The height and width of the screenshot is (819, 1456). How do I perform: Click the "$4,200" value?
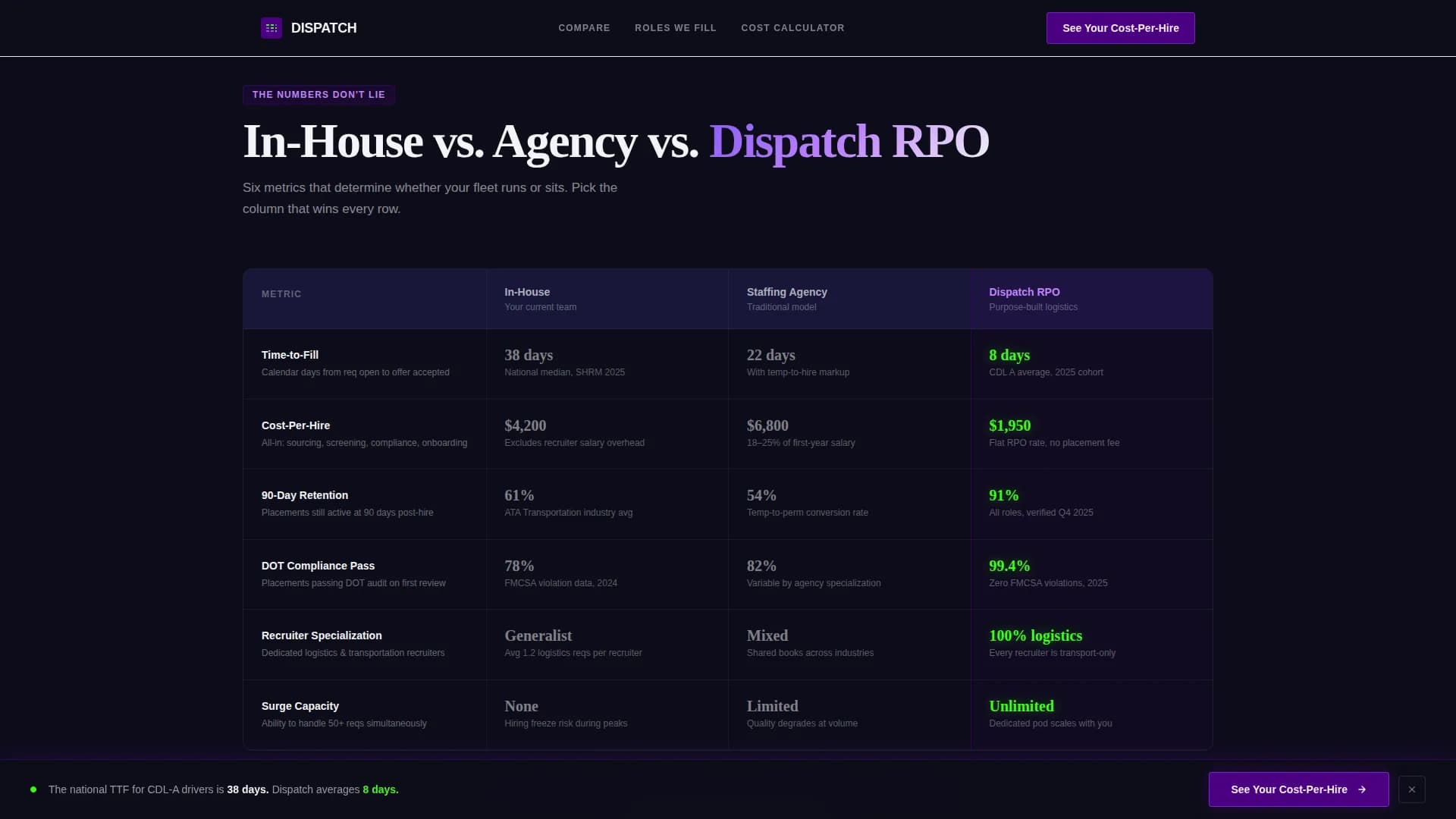click(525, 425)
